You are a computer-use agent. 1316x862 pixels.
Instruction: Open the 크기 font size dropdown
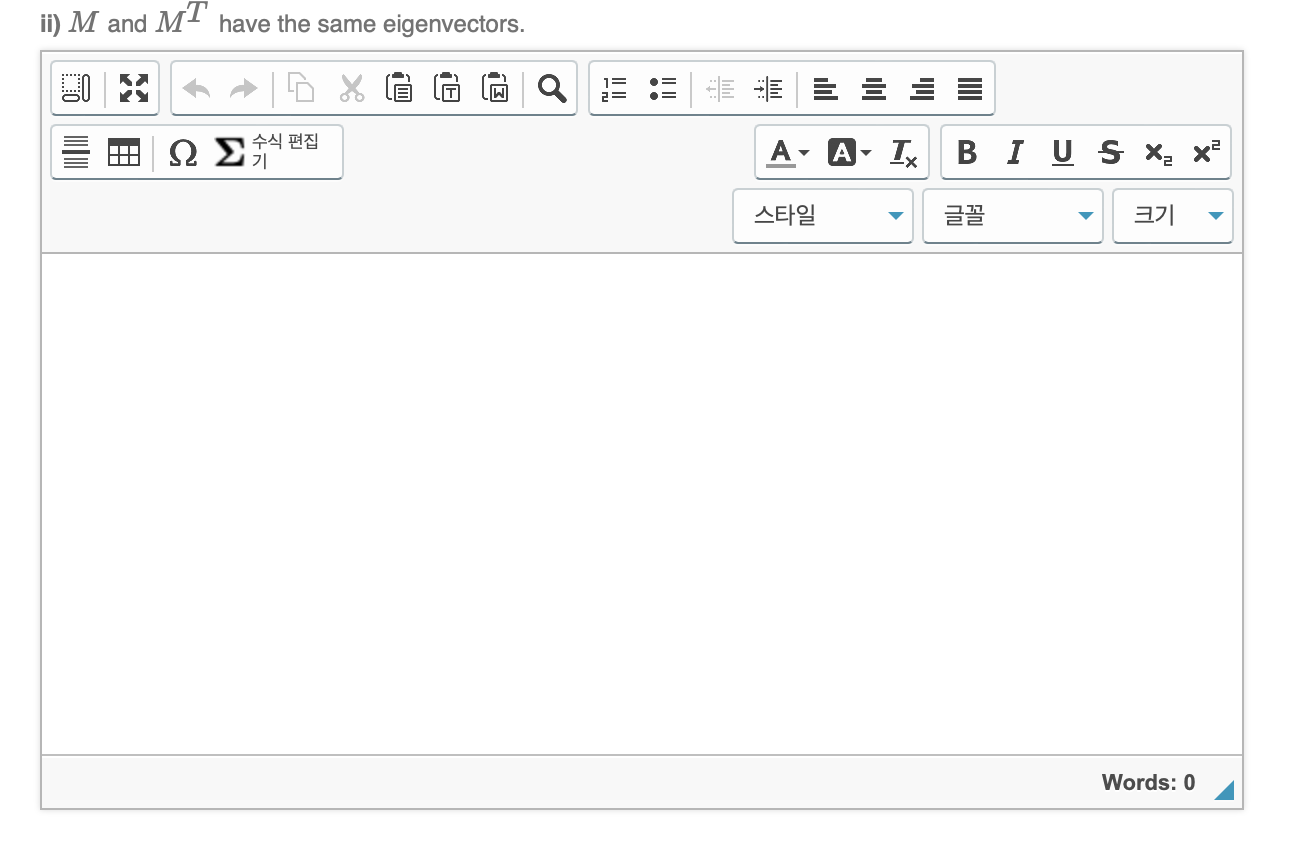tap(1173, 216)
